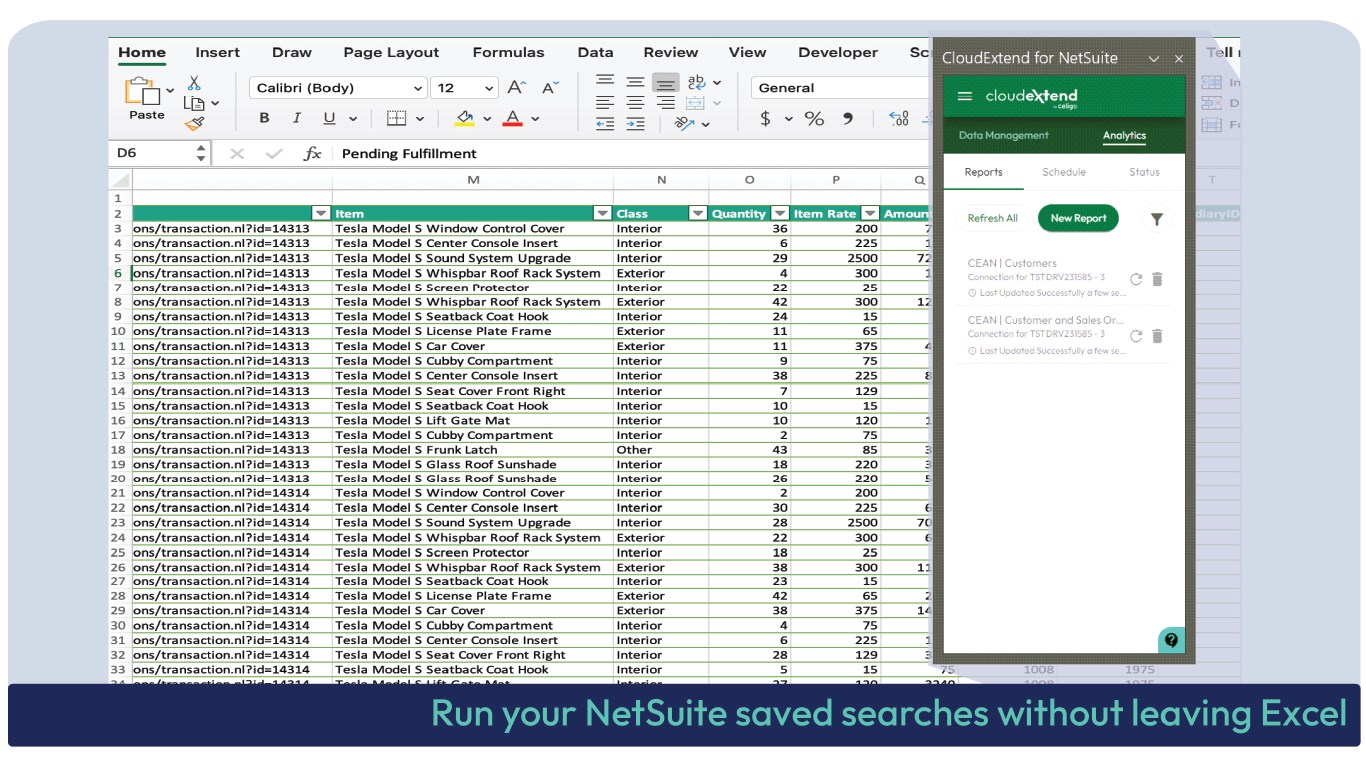Toggle italic formatting
1366x768 pixels.
[297, 118]
